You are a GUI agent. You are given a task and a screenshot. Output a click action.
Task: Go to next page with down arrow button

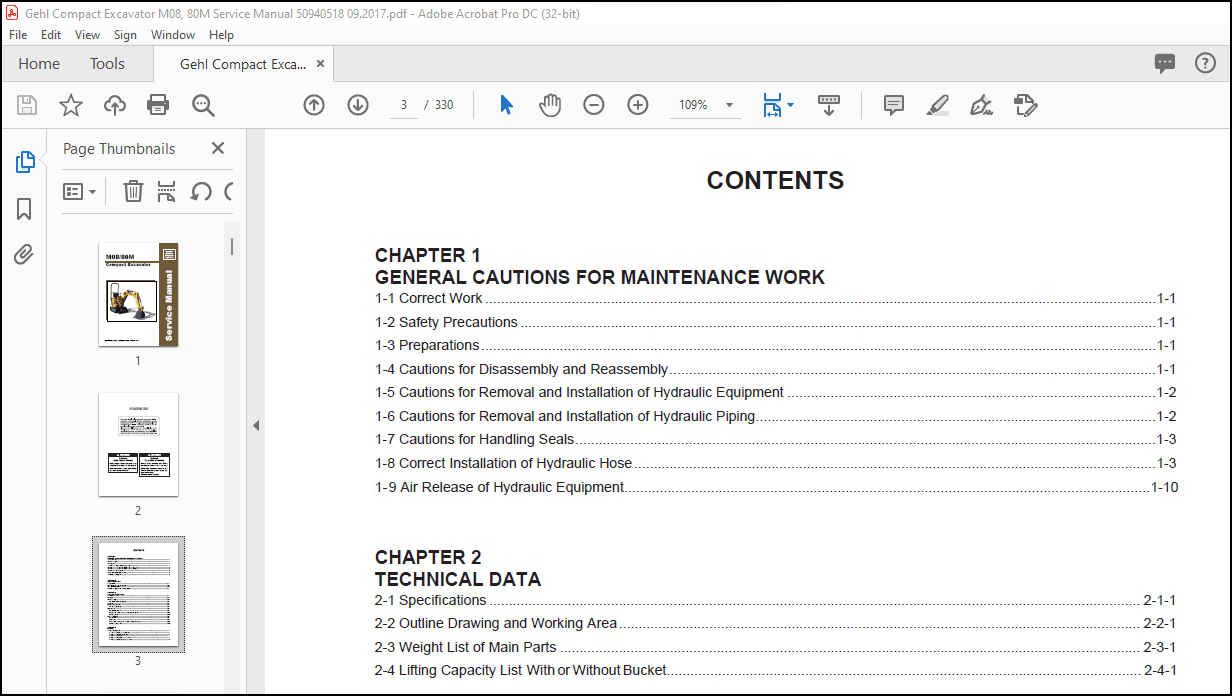[x=357, y=104]
